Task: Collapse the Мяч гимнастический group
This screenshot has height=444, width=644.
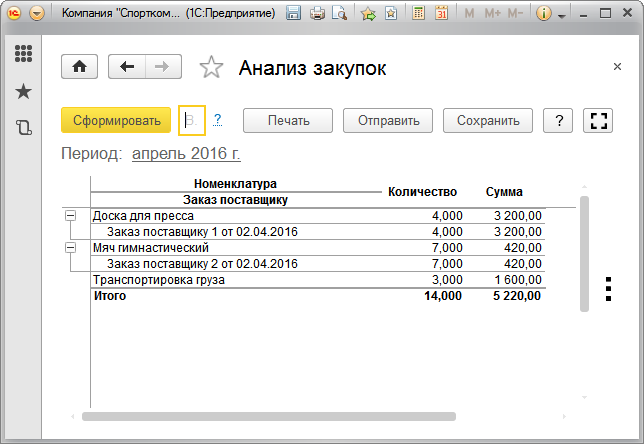Action: 71,248
